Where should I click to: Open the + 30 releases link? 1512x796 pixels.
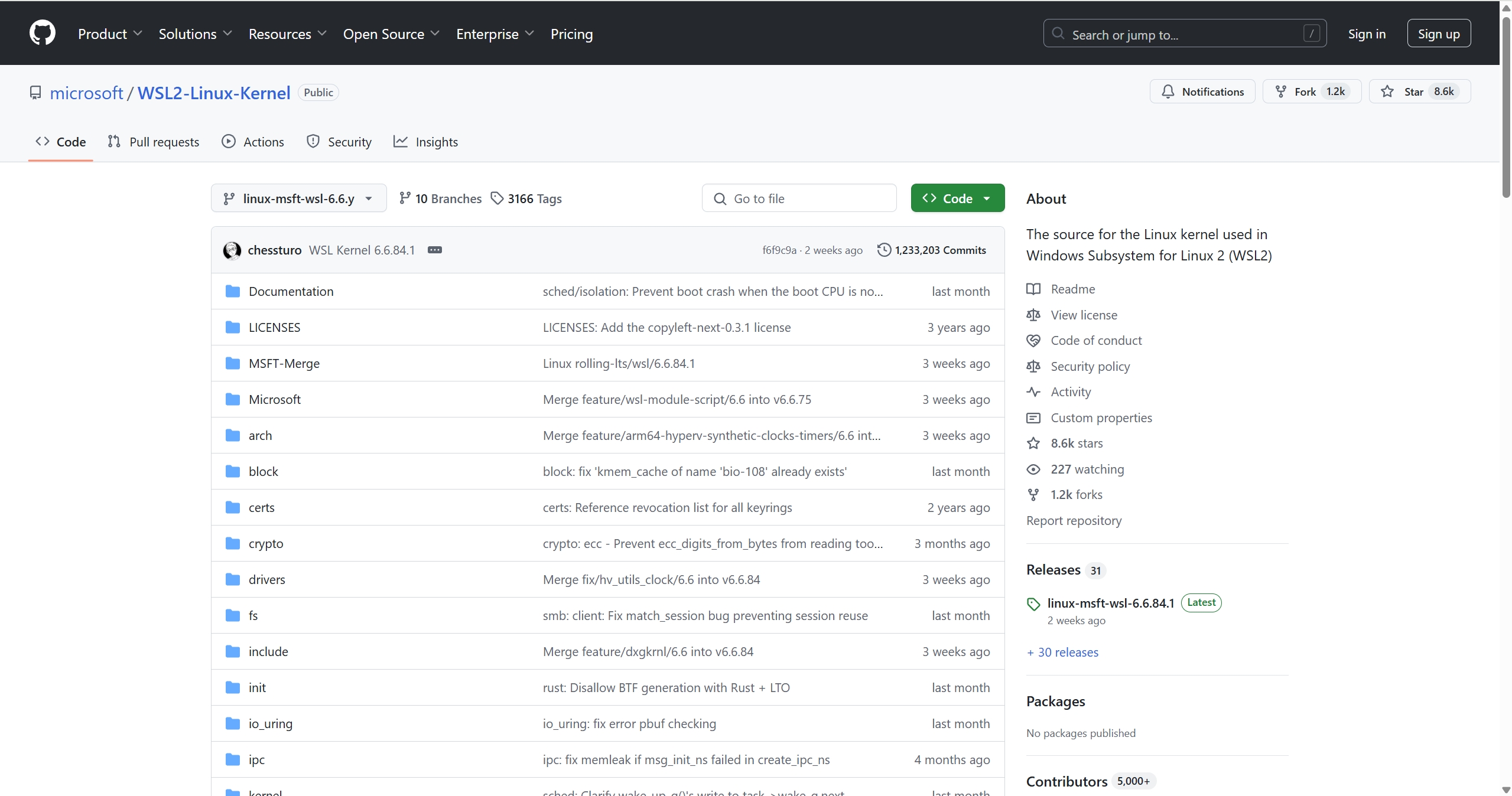pos(1062,652)
